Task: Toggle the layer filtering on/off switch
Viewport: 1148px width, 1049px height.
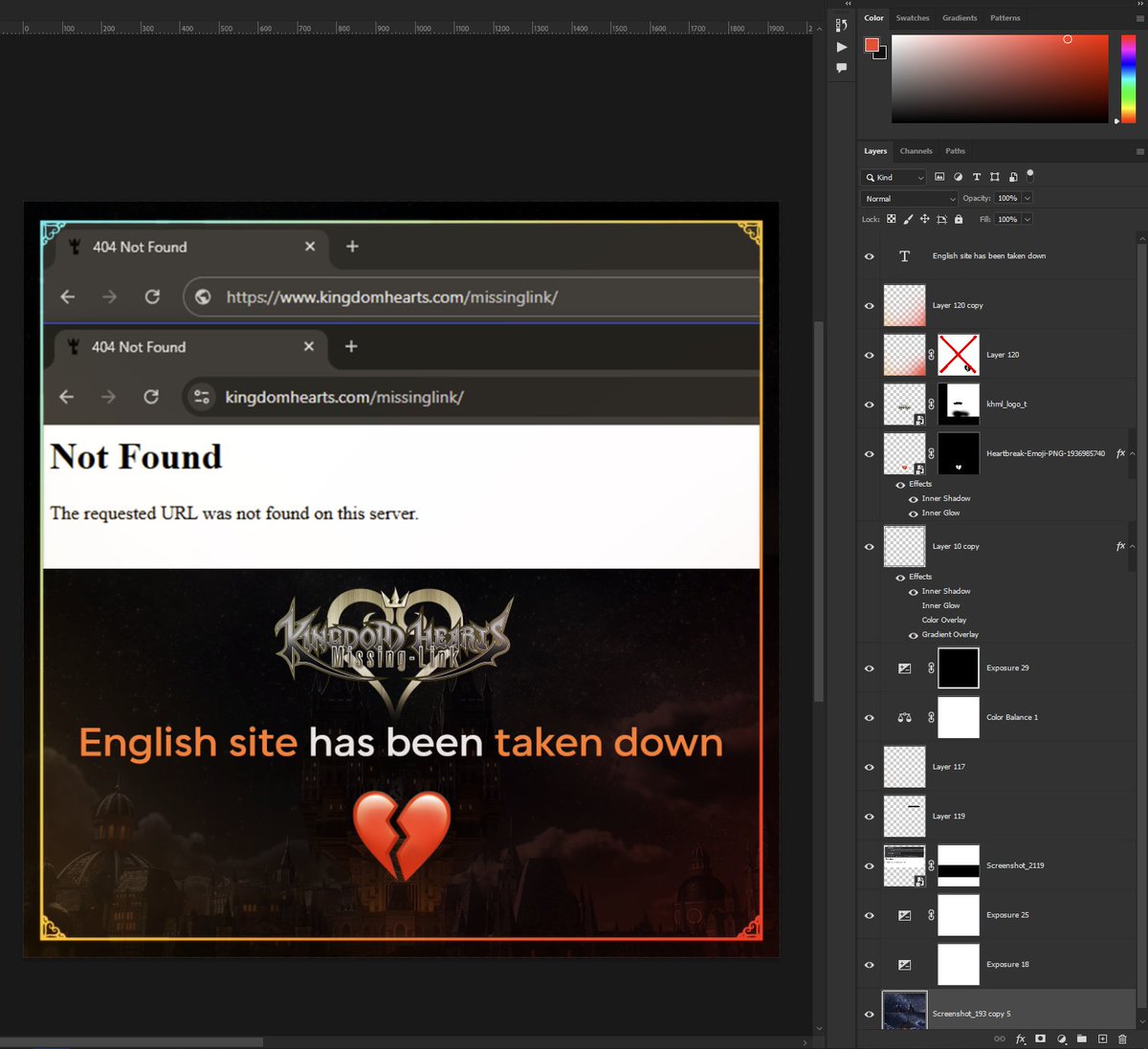Action: pyautogui.click(x=1030, y=176)
